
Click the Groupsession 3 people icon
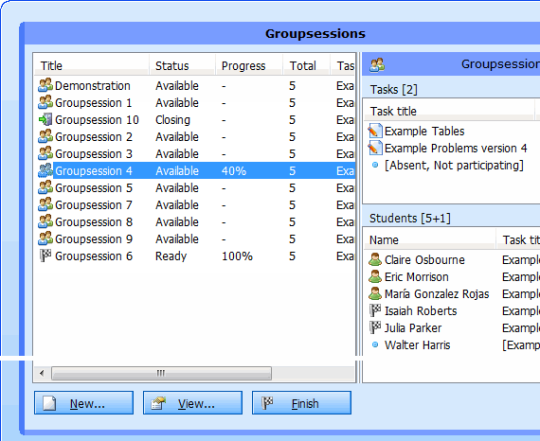pos(45,154)
